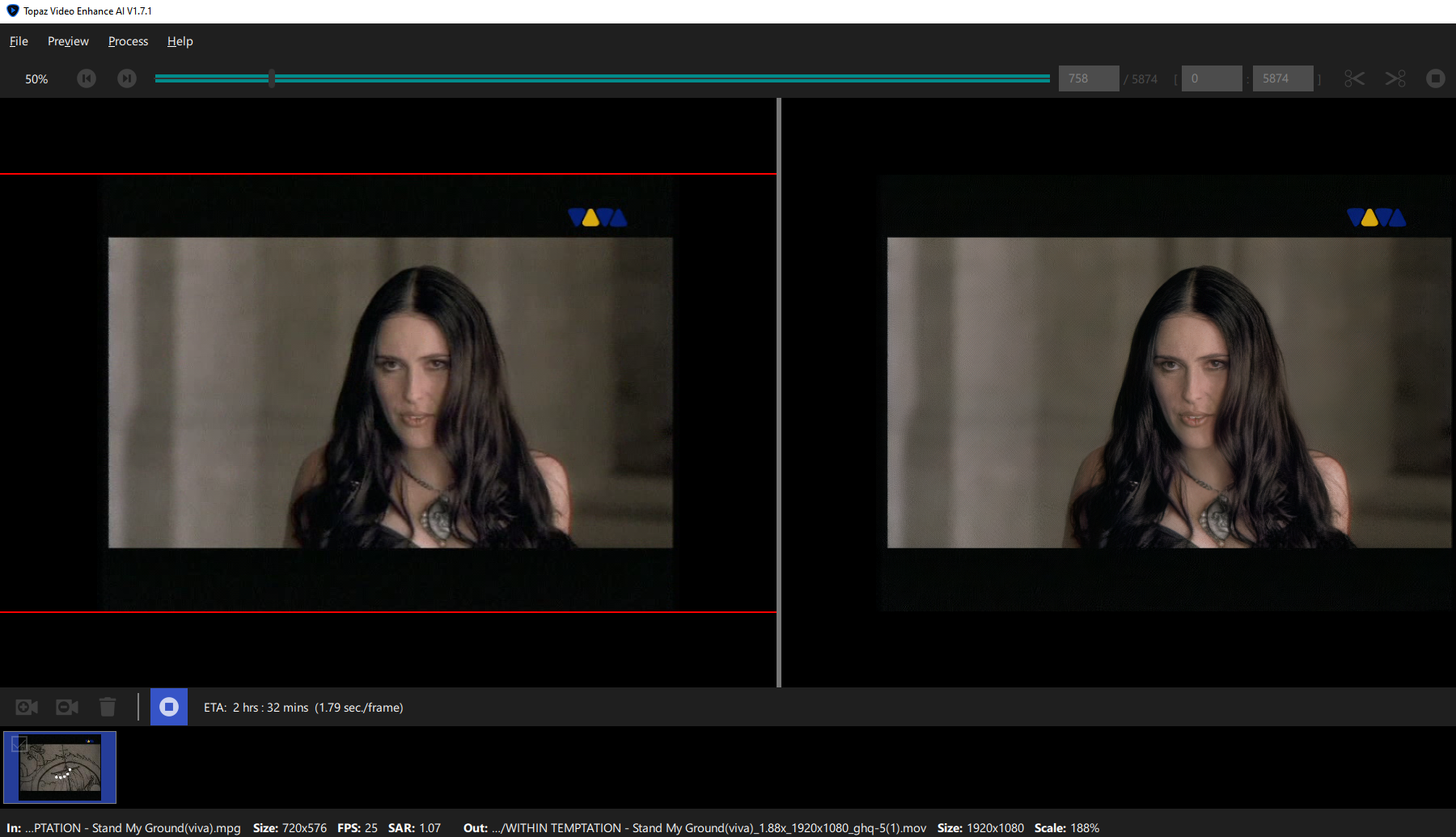Stop processing with the blue stop button
This screenshot has width=1456, height=837.
pyautogui.click(x=169, y=707)
